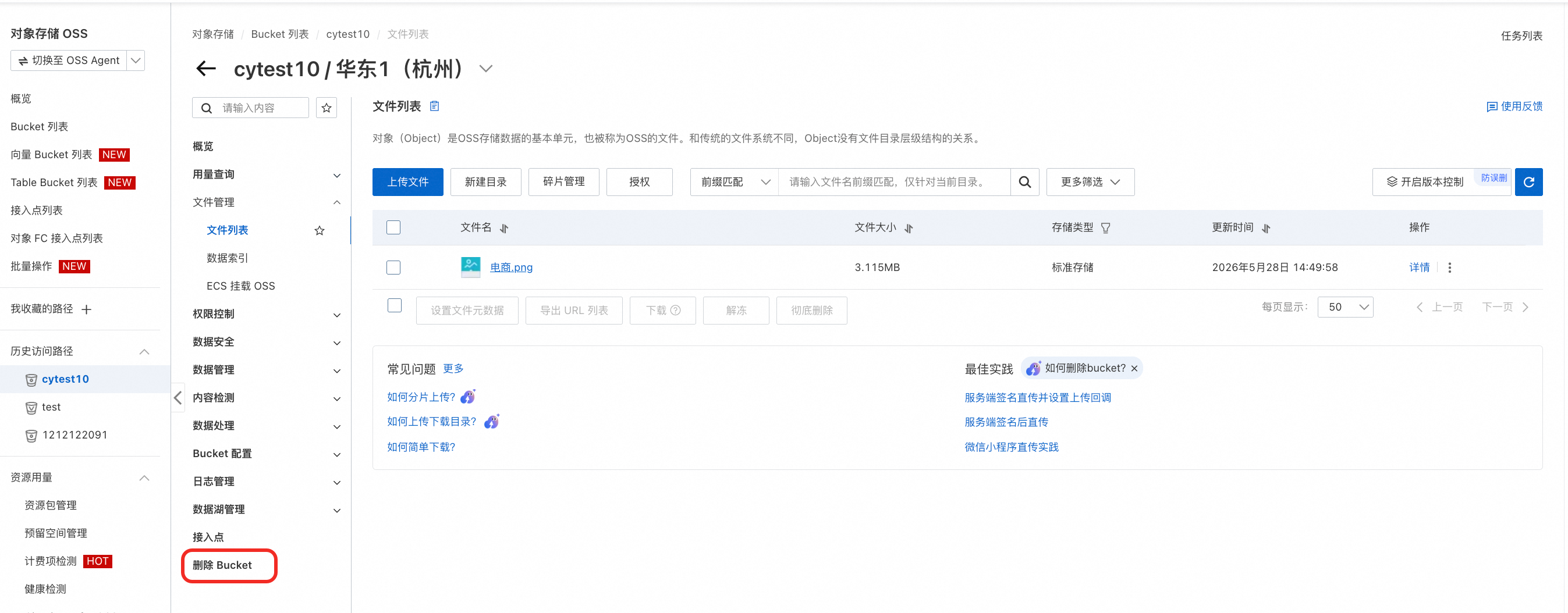Click the 电商.png image file thumbnail icon
The height and width of the screenshot is (613, 1568).
point(470,267)
